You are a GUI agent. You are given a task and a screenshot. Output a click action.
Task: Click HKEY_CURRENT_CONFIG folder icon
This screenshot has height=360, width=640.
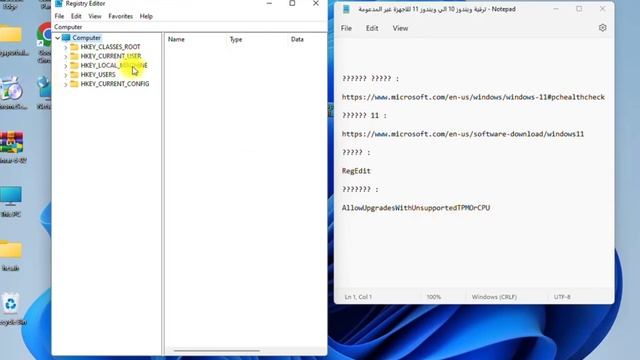(x=74, y=84)
